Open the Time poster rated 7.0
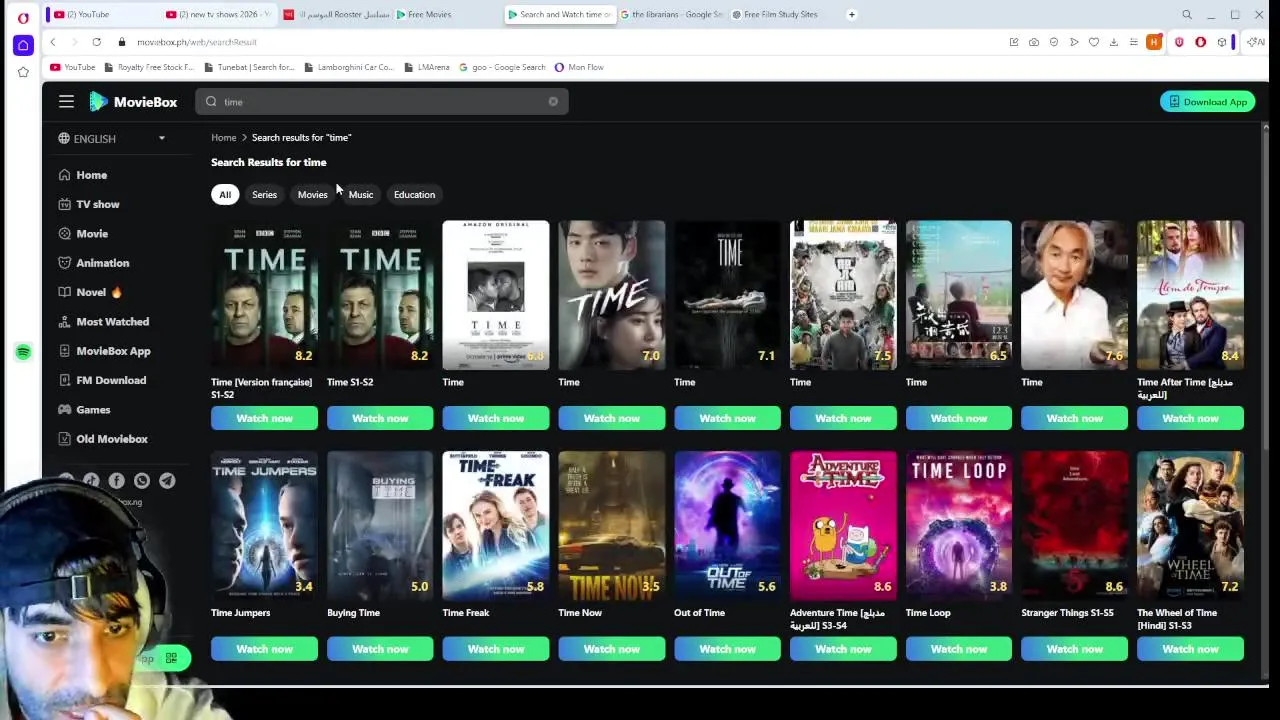 tap(611, 295)
